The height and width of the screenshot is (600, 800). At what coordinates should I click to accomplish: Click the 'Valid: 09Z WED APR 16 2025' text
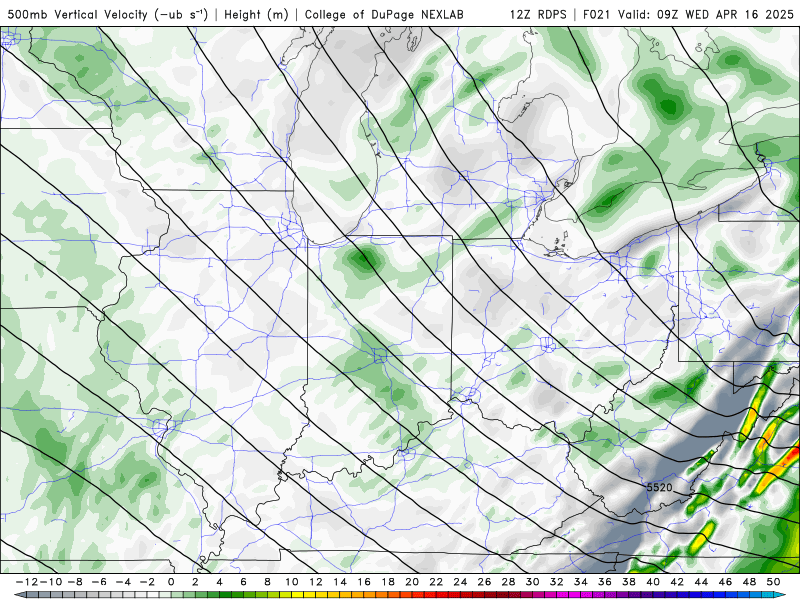tap(706, 15)
